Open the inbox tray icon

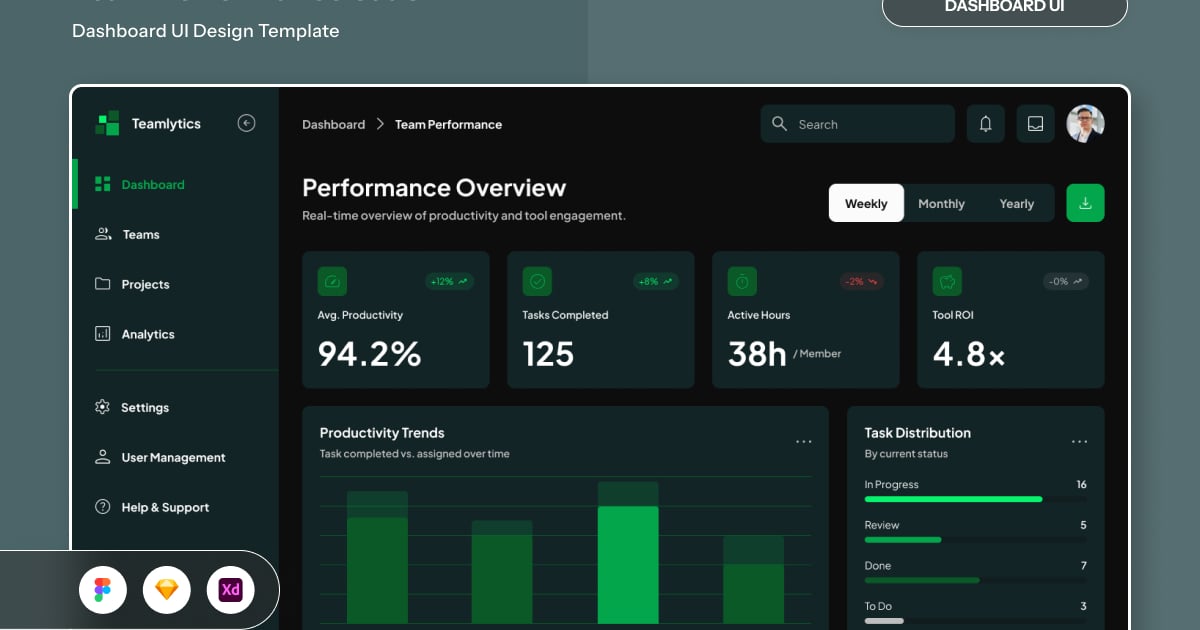click(1036, 124)
